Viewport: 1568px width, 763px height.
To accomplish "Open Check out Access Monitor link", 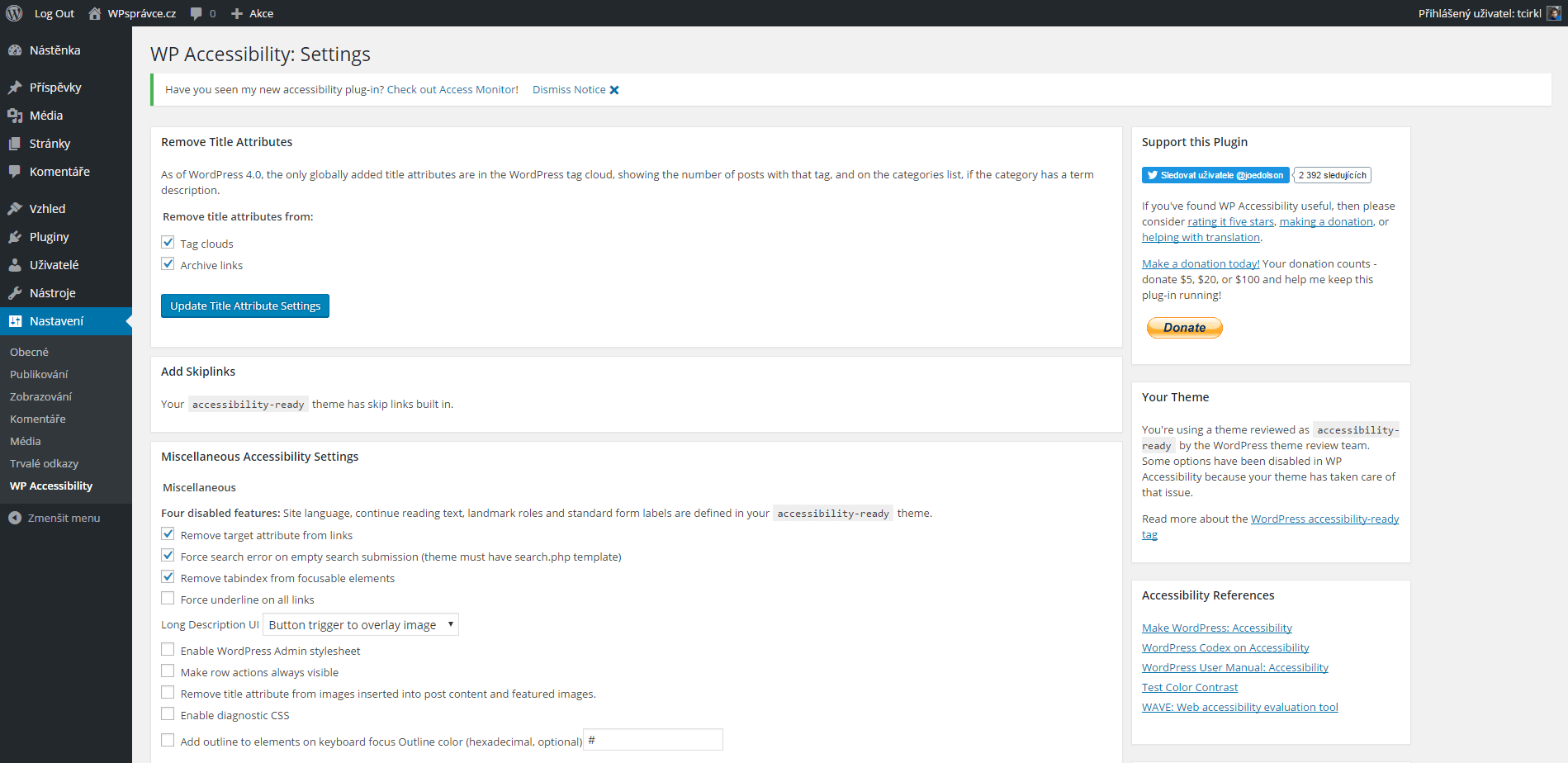I will pos(452,90).
